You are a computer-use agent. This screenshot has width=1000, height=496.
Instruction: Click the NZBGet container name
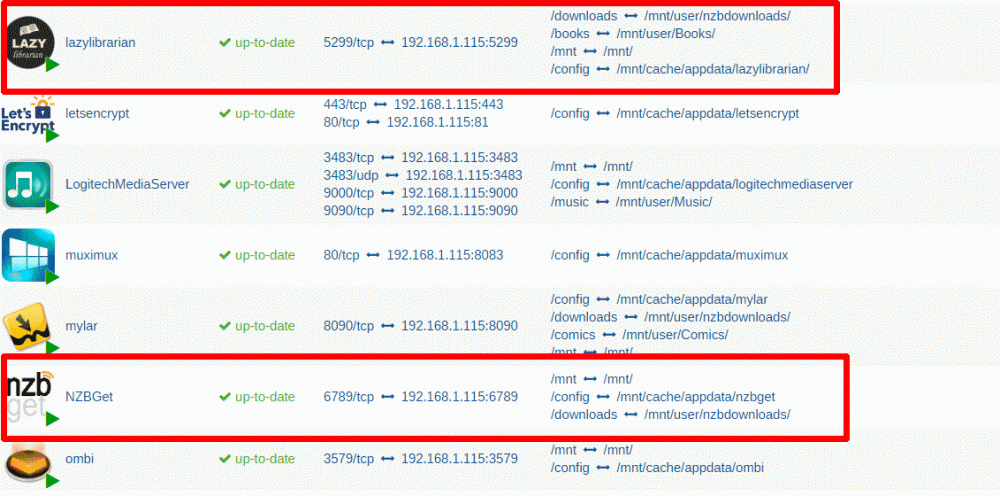(89, 397)
